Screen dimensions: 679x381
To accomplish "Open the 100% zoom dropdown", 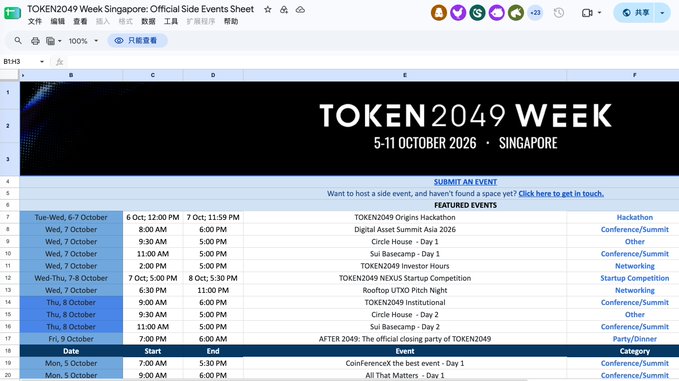I will tap(83, 41).
